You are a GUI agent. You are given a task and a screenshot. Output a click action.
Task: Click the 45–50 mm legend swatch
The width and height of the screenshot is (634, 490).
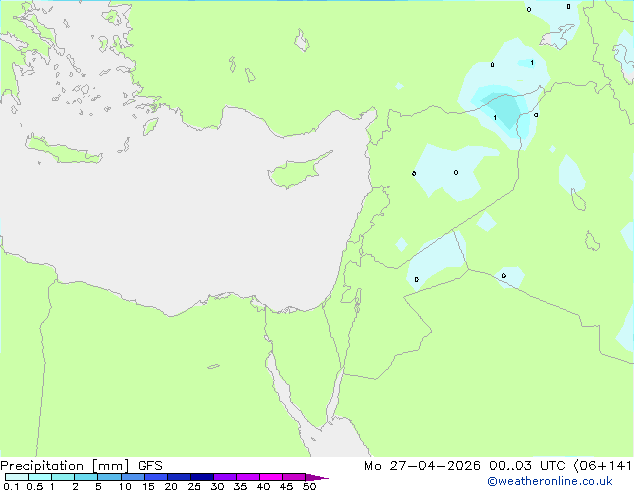[294, 477]
